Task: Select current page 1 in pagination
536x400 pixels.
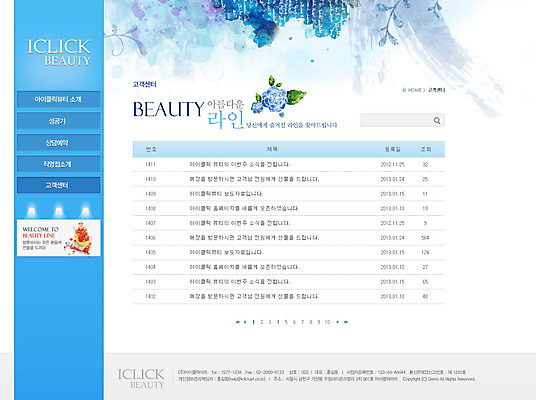Action: (x=253, y=322)
